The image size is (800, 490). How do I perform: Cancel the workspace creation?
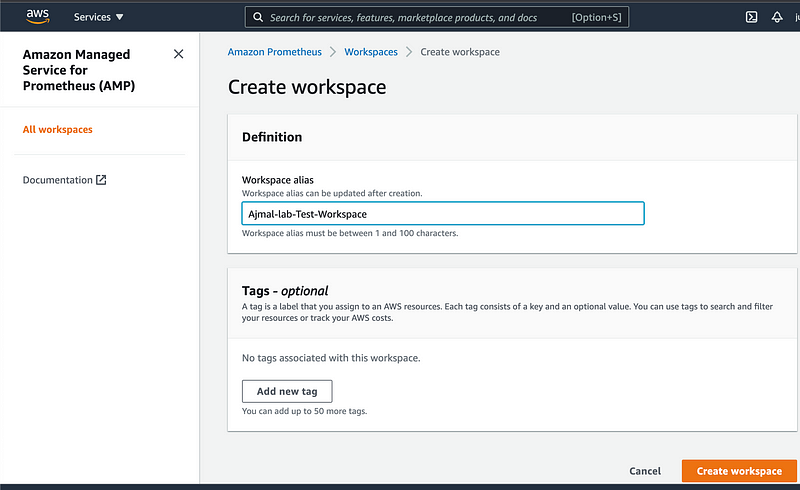(645, 471)
